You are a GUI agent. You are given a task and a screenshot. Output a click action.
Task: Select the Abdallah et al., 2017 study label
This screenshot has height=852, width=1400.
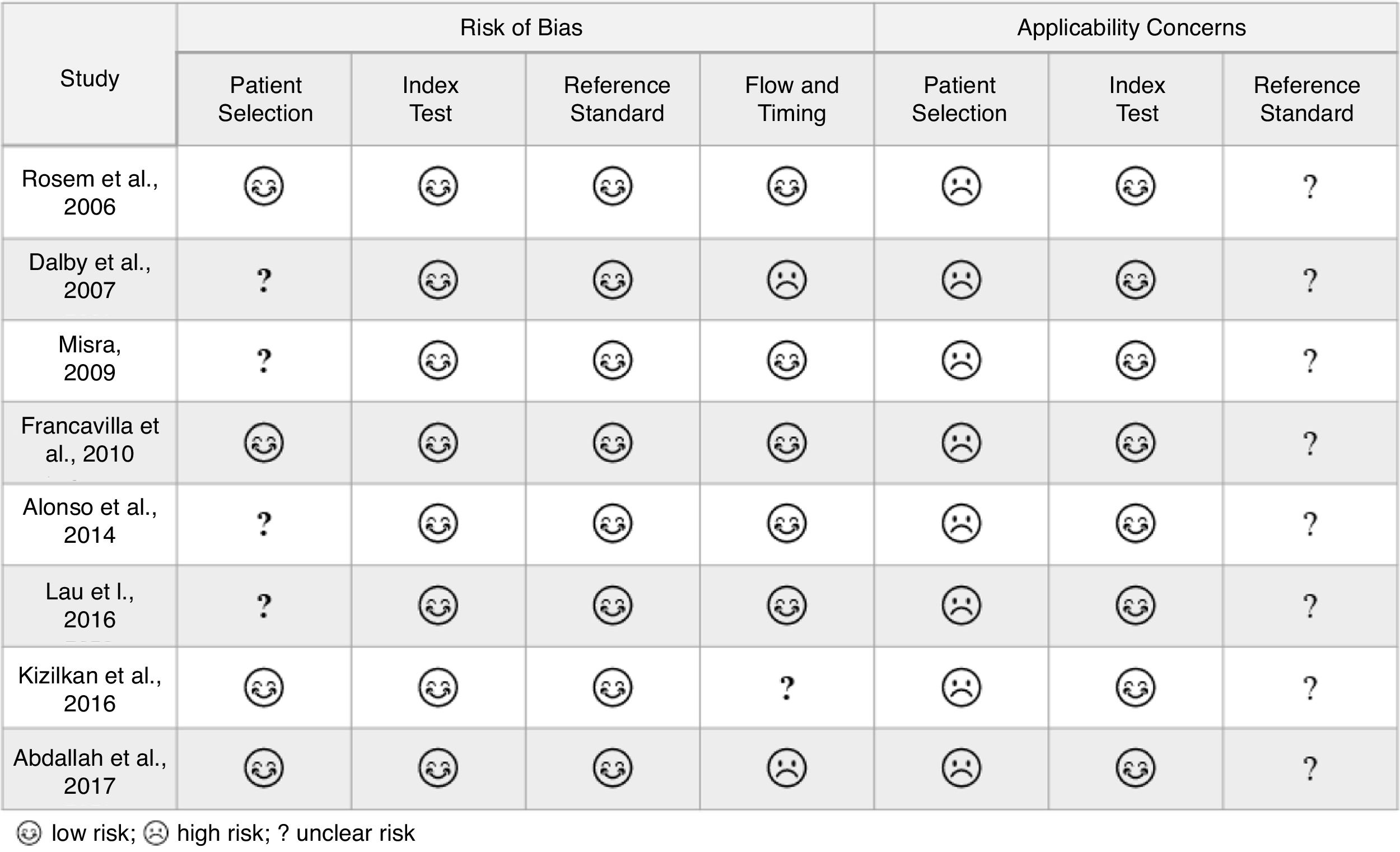pos(90,771)
